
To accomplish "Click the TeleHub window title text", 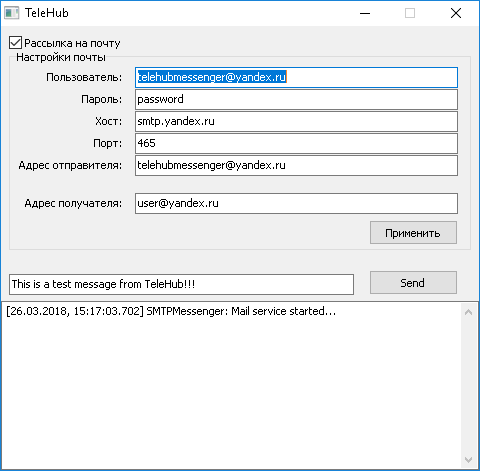I will coord(47,13).
